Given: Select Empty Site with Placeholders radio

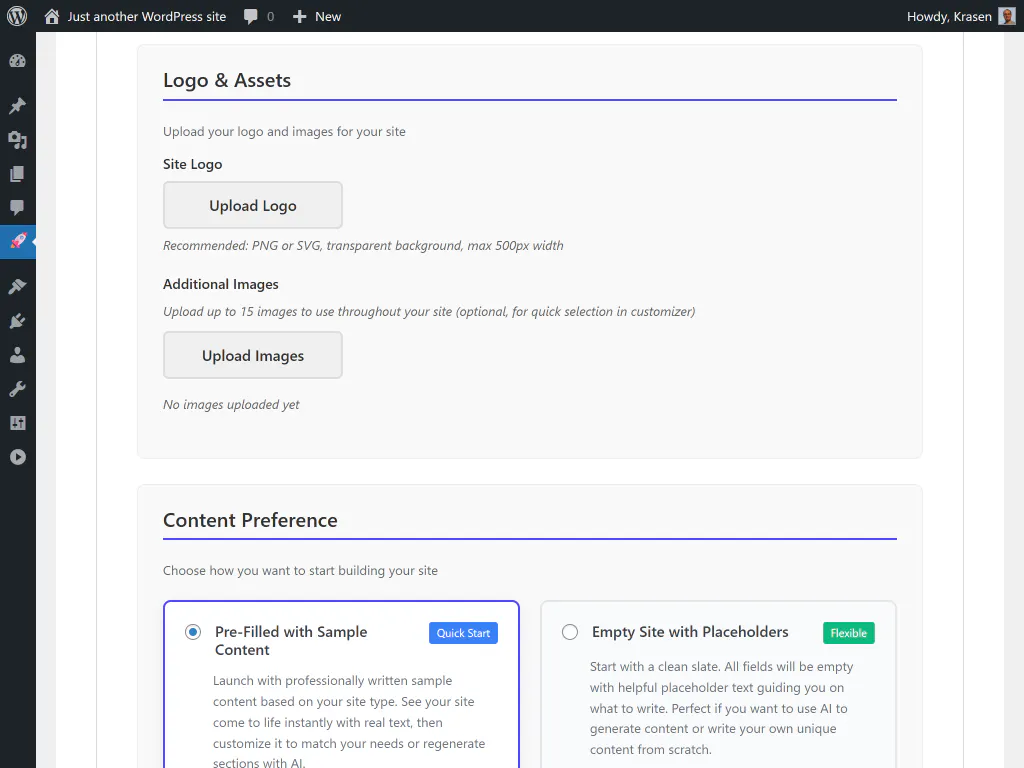Looking at the screenshot, I should [570, 632].
